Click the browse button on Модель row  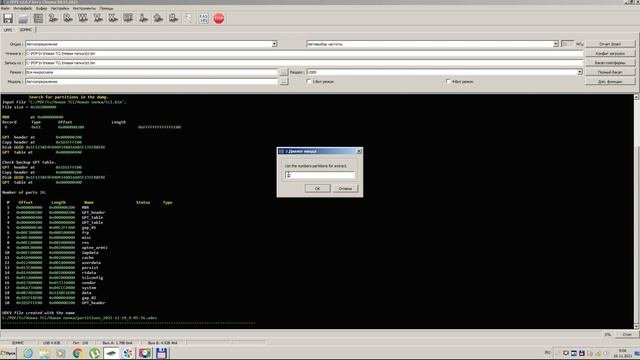(284, 82)
